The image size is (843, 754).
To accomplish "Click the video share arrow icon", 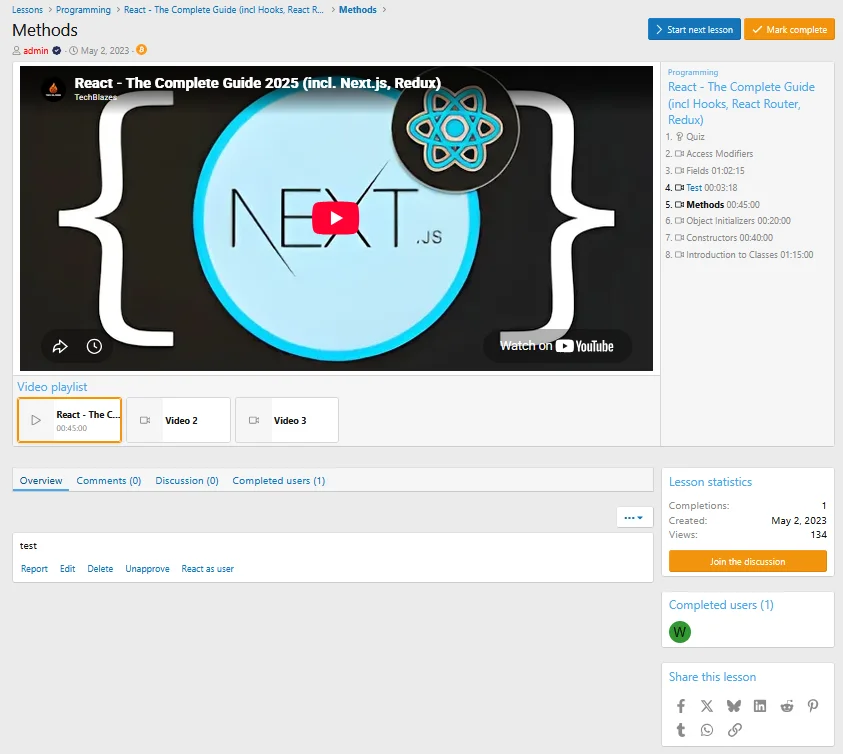I will pyautogui.click(x=60, y=346).
